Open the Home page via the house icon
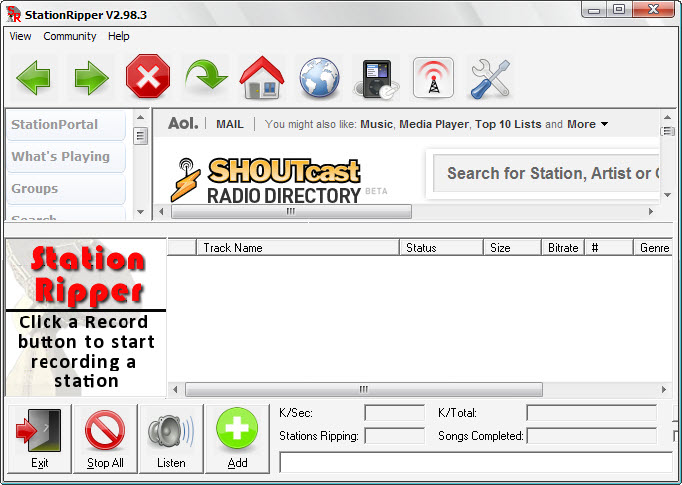682x485 pixels. [x=262, y=77]
